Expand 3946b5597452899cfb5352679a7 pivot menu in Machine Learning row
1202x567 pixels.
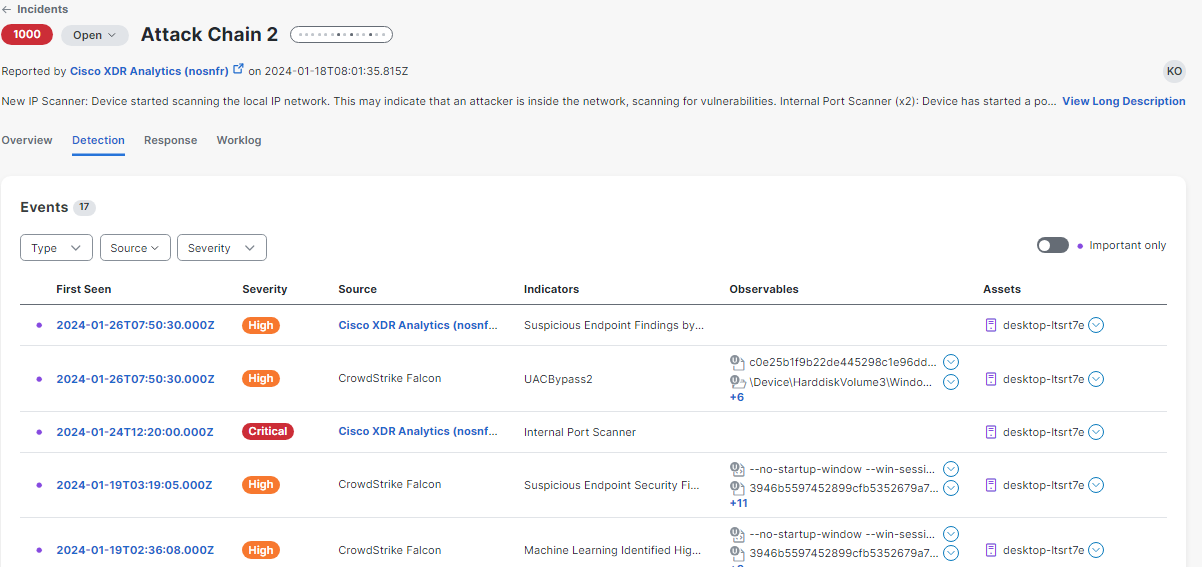[x=951, y=553]
